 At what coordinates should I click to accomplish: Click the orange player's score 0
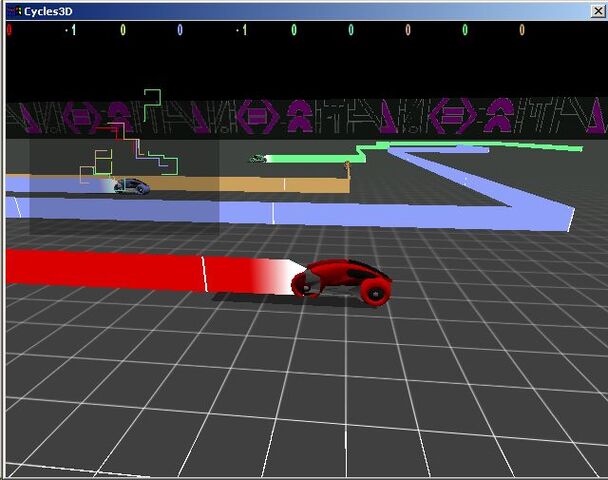click(x=522, y=30)
